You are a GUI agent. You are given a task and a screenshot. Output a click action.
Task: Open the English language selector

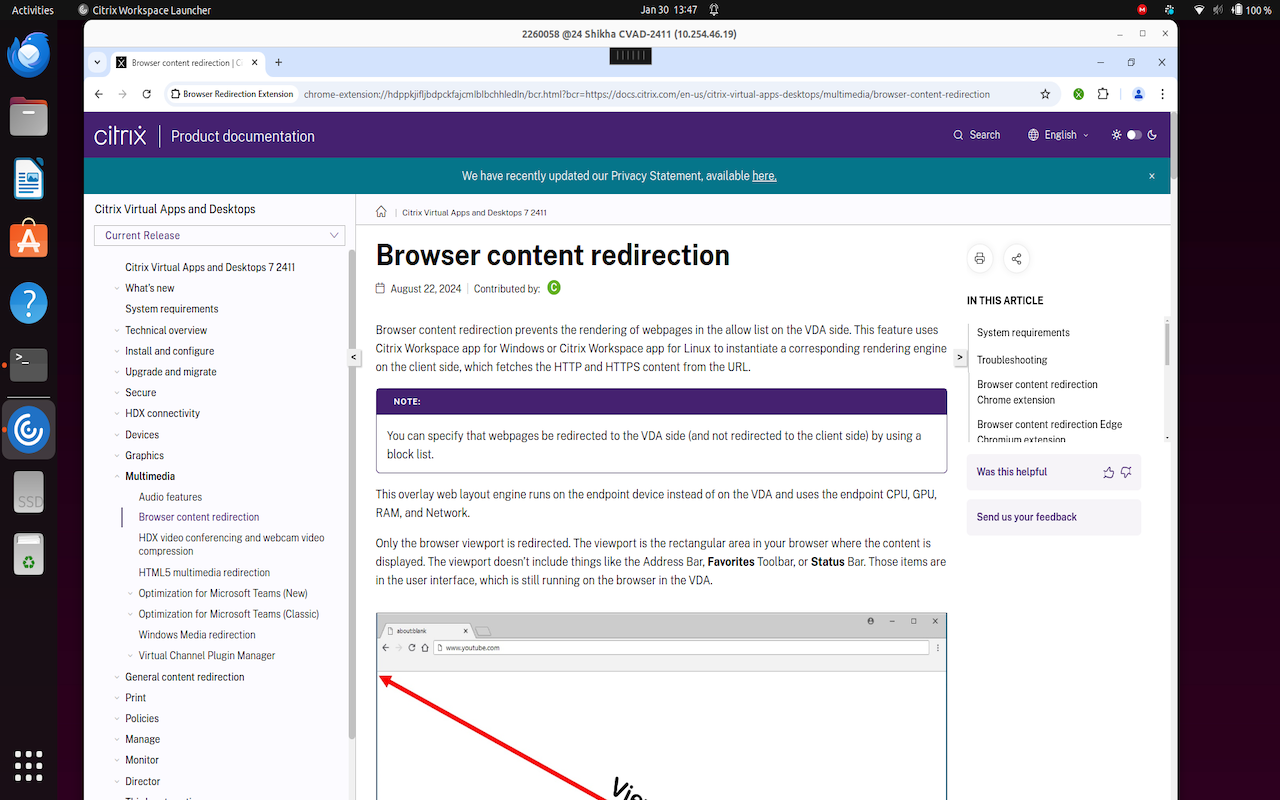tap(1057, 134)
